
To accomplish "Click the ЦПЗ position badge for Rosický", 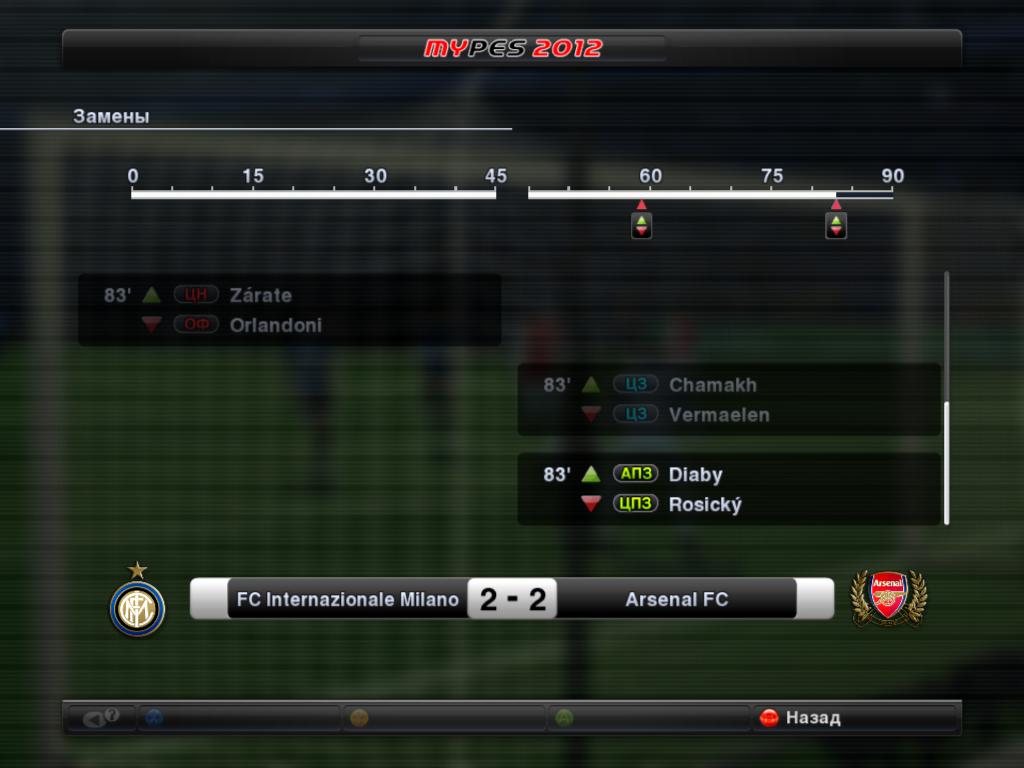I will 635,504.
